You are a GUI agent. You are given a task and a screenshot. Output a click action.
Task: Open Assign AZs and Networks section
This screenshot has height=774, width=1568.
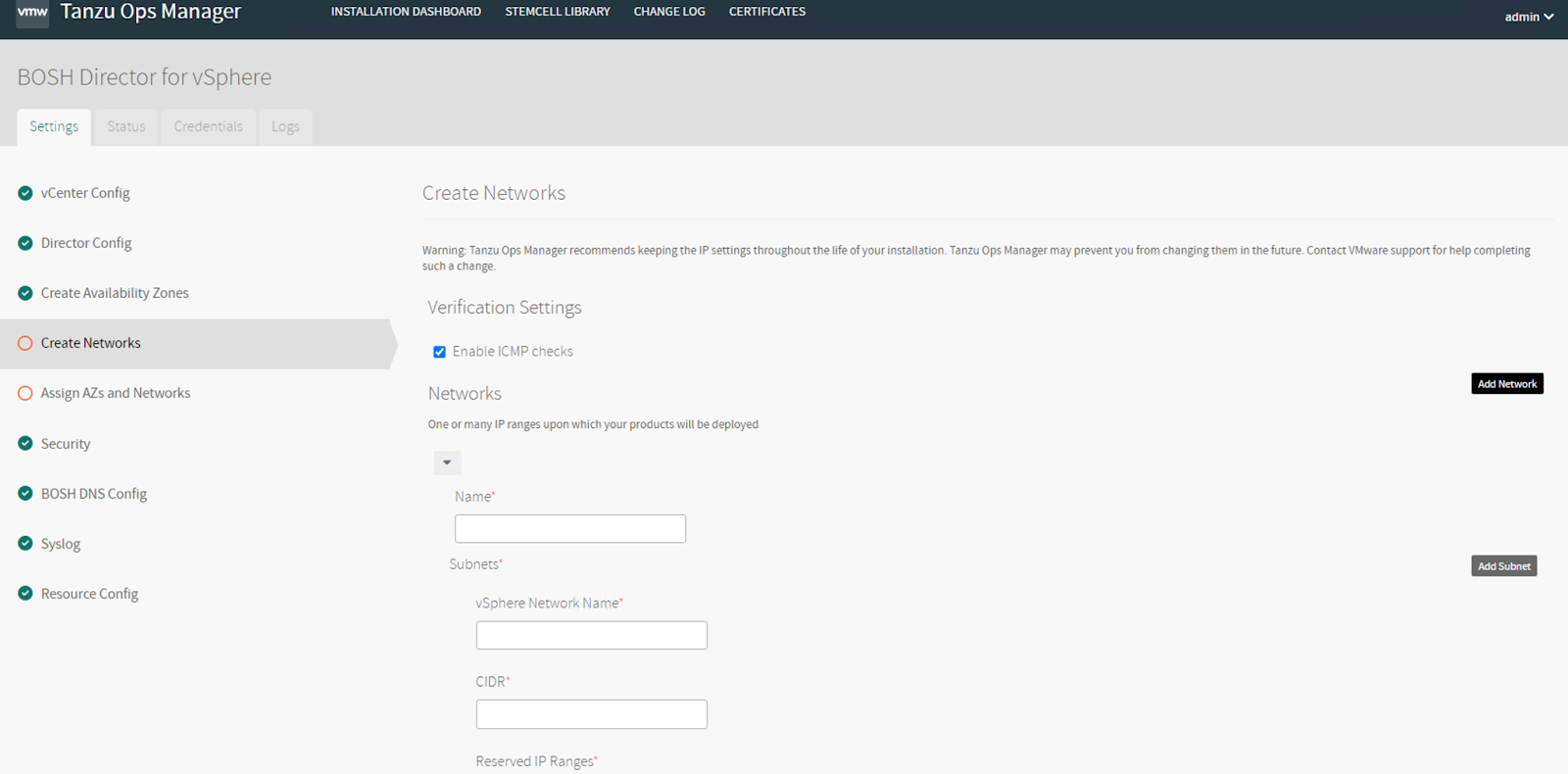(116, 393)
